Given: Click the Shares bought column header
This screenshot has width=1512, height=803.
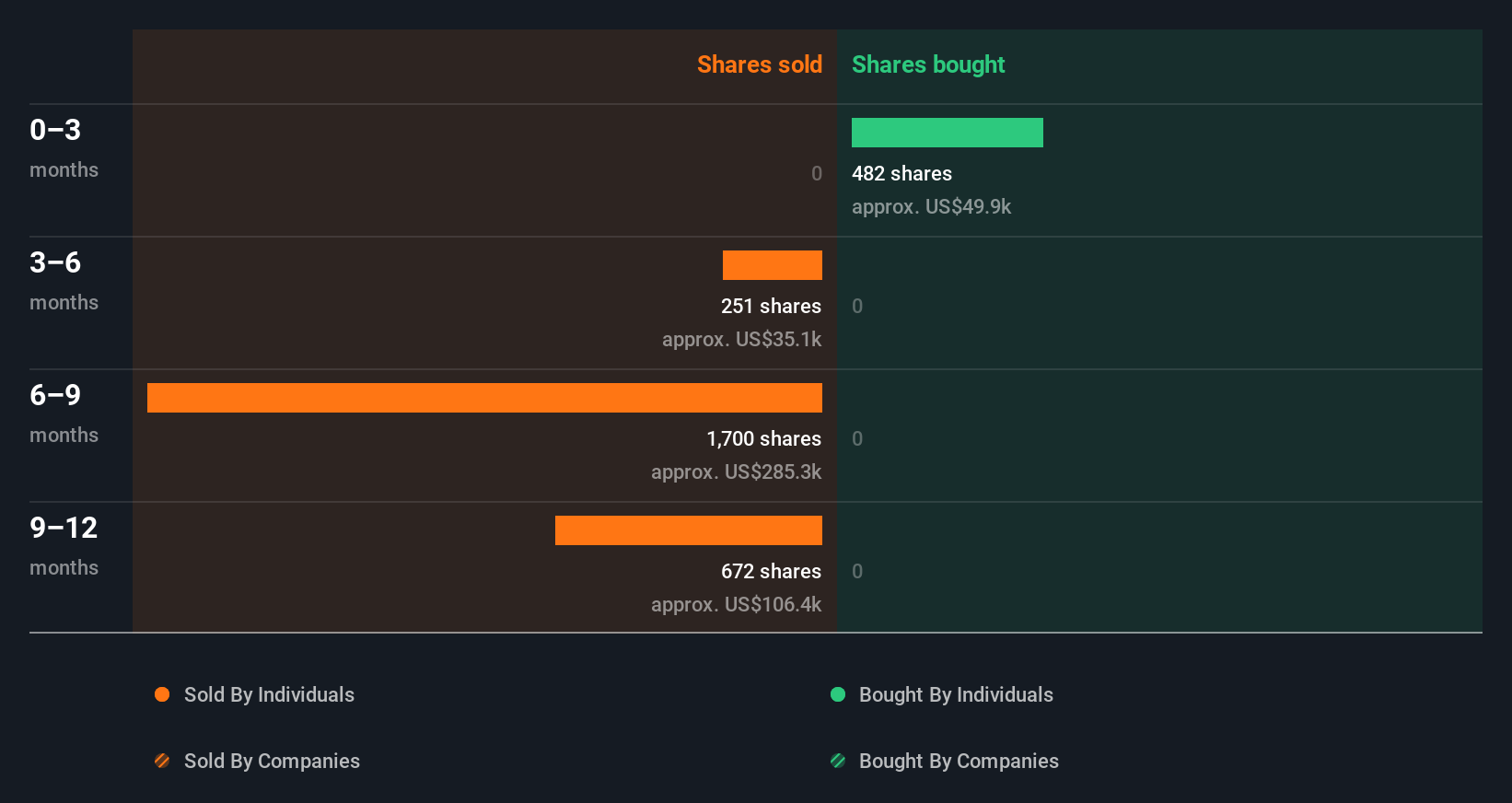Looking at the screenshot, I should [928, 64].
